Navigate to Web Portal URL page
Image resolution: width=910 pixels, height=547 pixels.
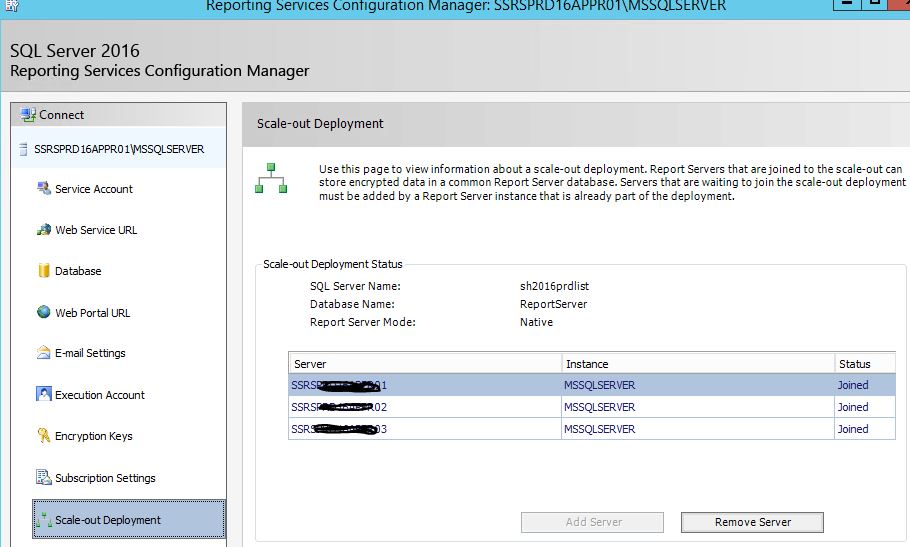[93, 313]
